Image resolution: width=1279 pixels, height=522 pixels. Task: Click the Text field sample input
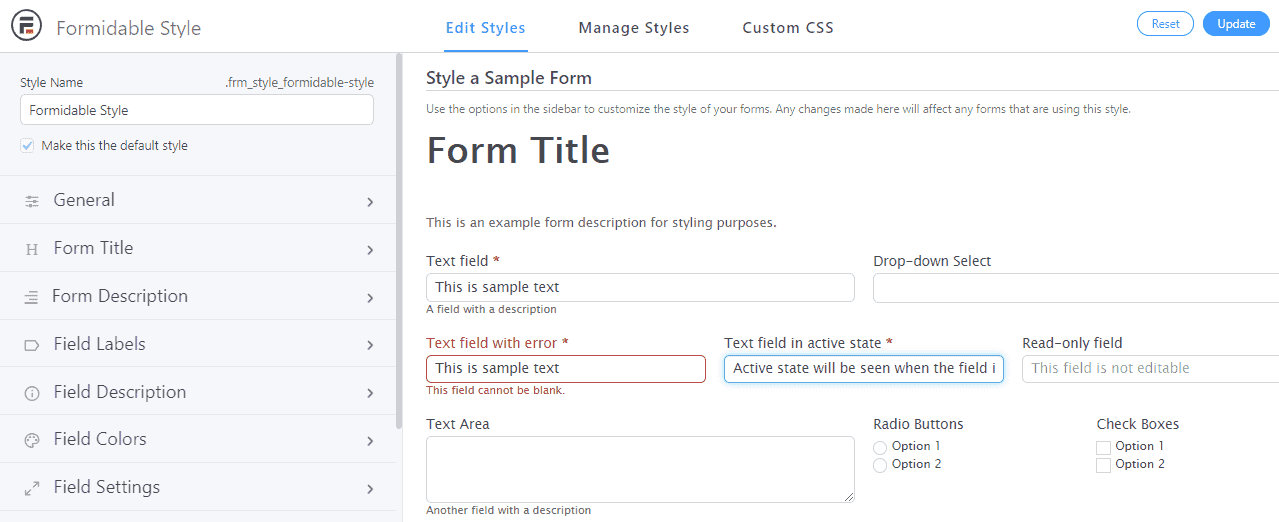pyautogui.click(x=640, y=288)
